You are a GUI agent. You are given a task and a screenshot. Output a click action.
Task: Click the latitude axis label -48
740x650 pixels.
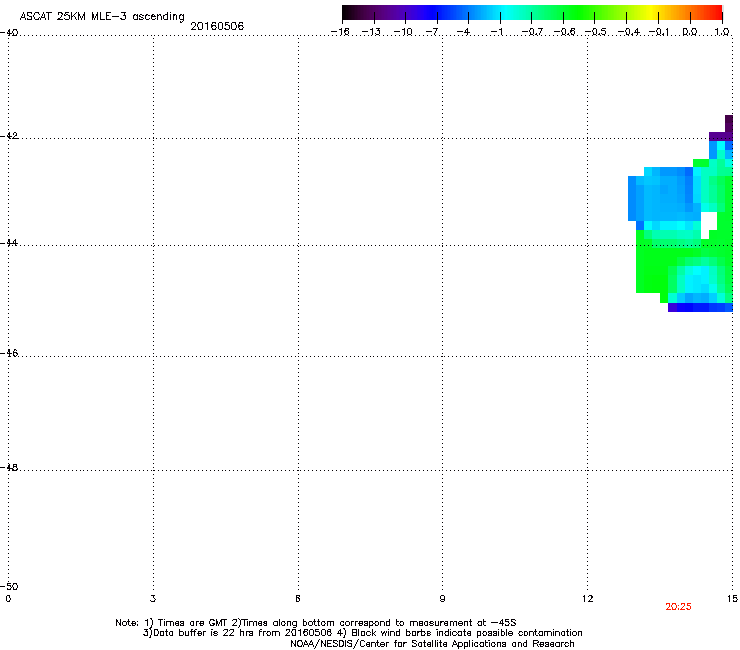point(9,468)
